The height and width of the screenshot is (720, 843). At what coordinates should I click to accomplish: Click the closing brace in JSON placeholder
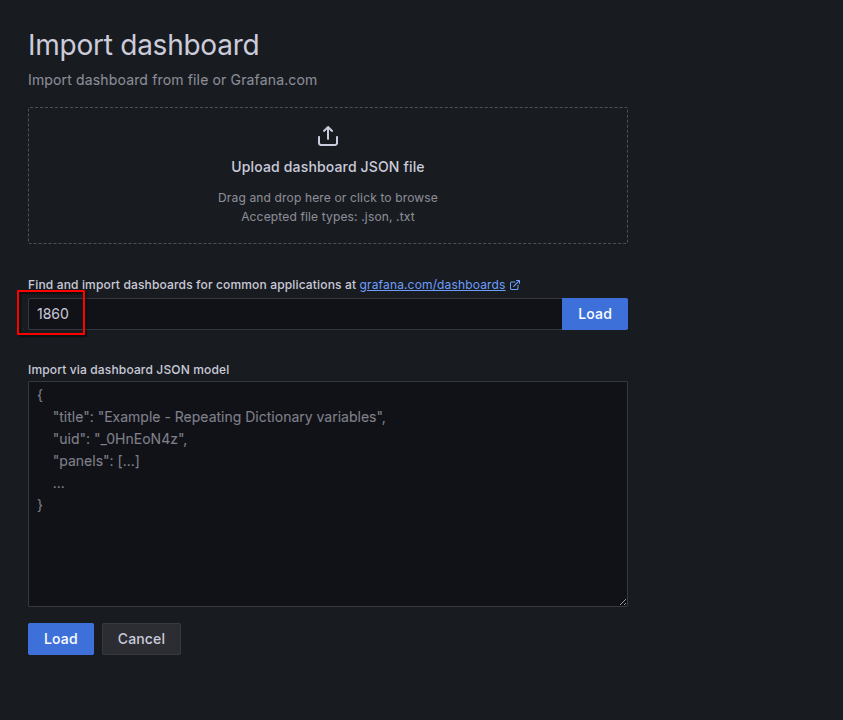point(40,505)
